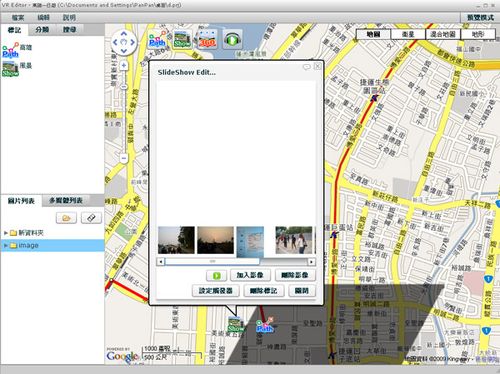This screenshot has height=374, width=500.
Task: Select the Path marker tool on map toolbar
Action: pos(157,39)
